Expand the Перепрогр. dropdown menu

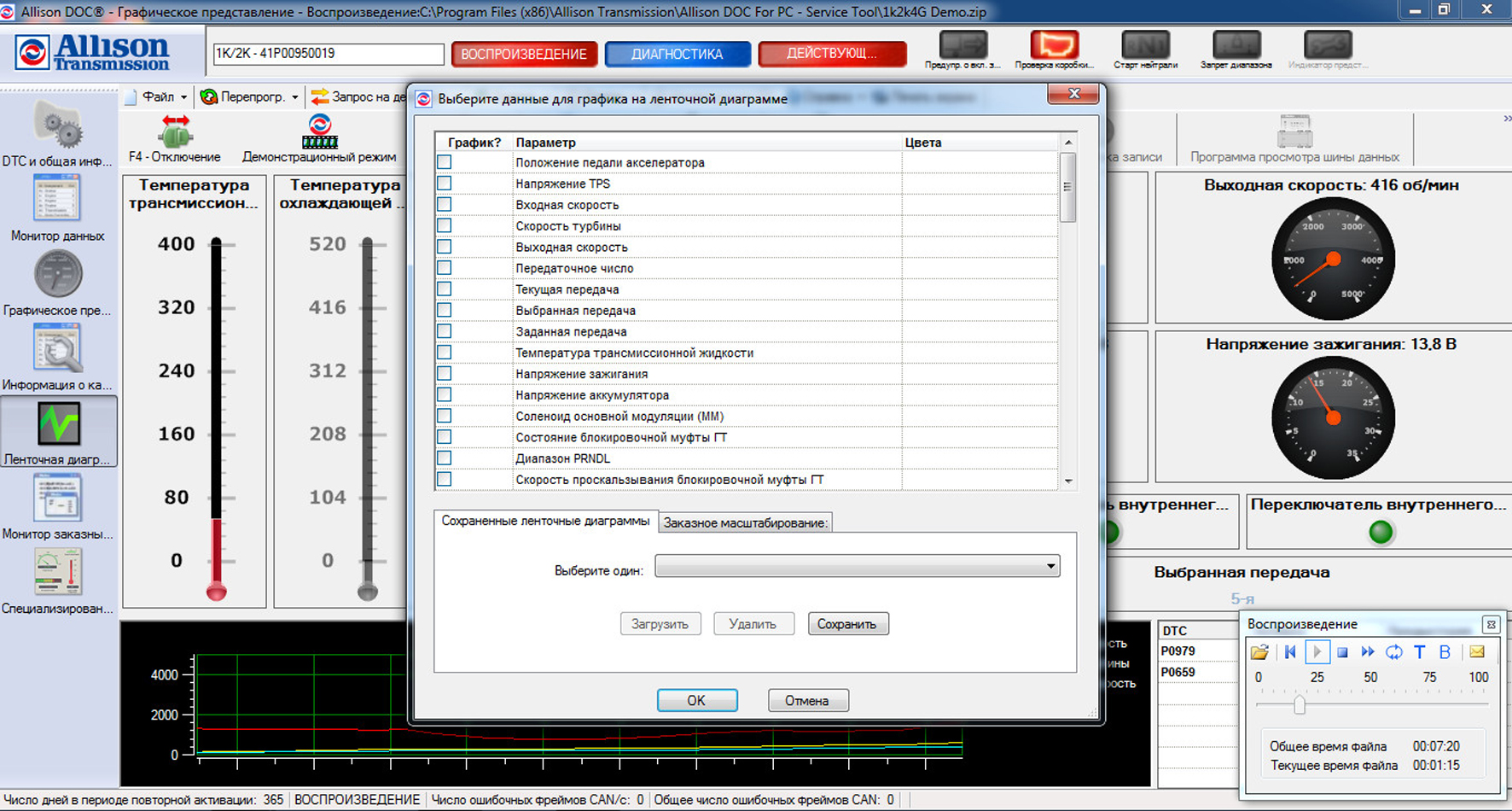[251, 97]
